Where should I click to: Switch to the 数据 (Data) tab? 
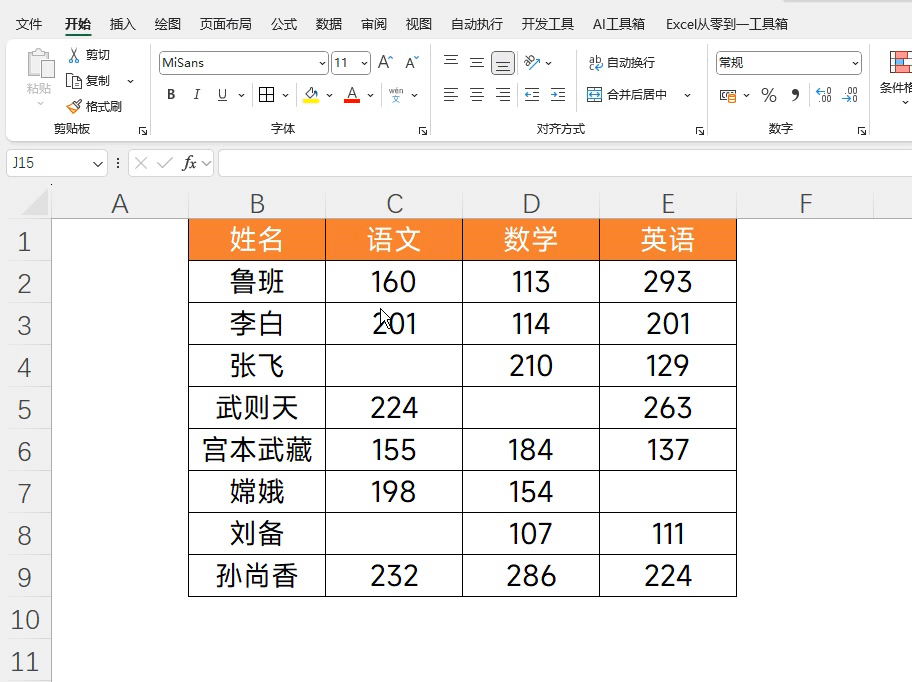tap(329, 24)
